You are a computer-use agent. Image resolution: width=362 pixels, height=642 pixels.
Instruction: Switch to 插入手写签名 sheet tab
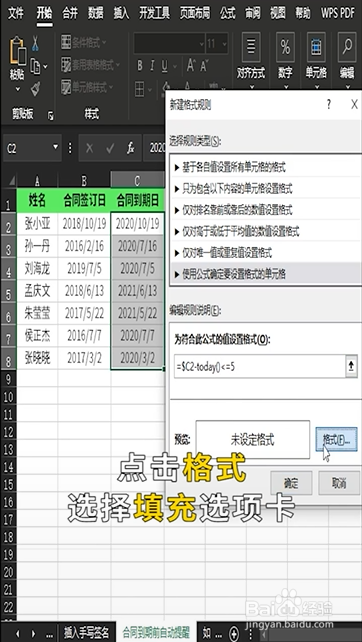[86, 632]
